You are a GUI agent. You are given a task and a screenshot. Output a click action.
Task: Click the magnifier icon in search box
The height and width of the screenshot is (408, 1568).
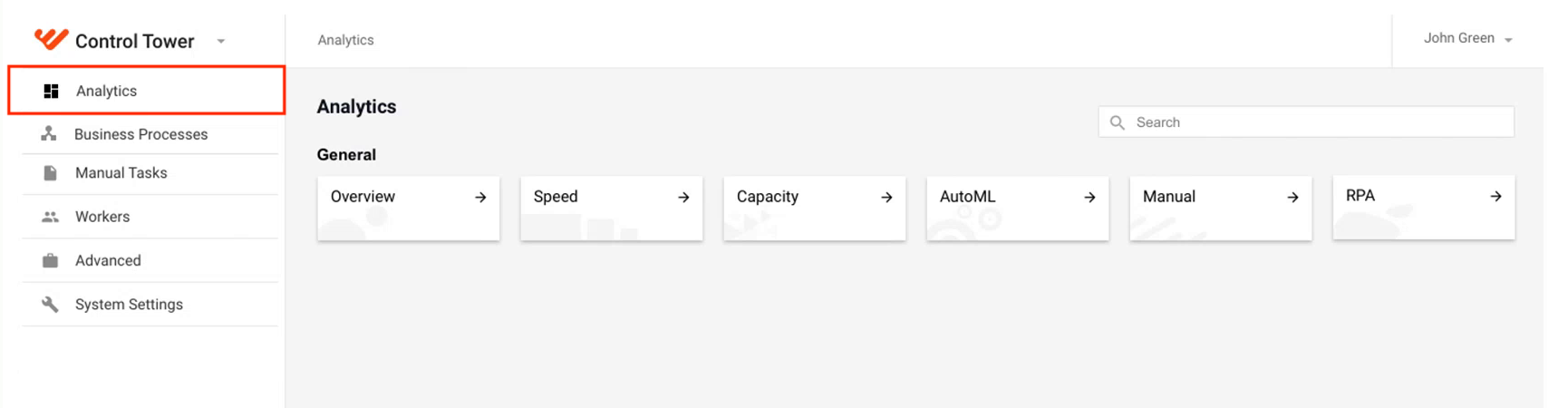pos(1118,122)
